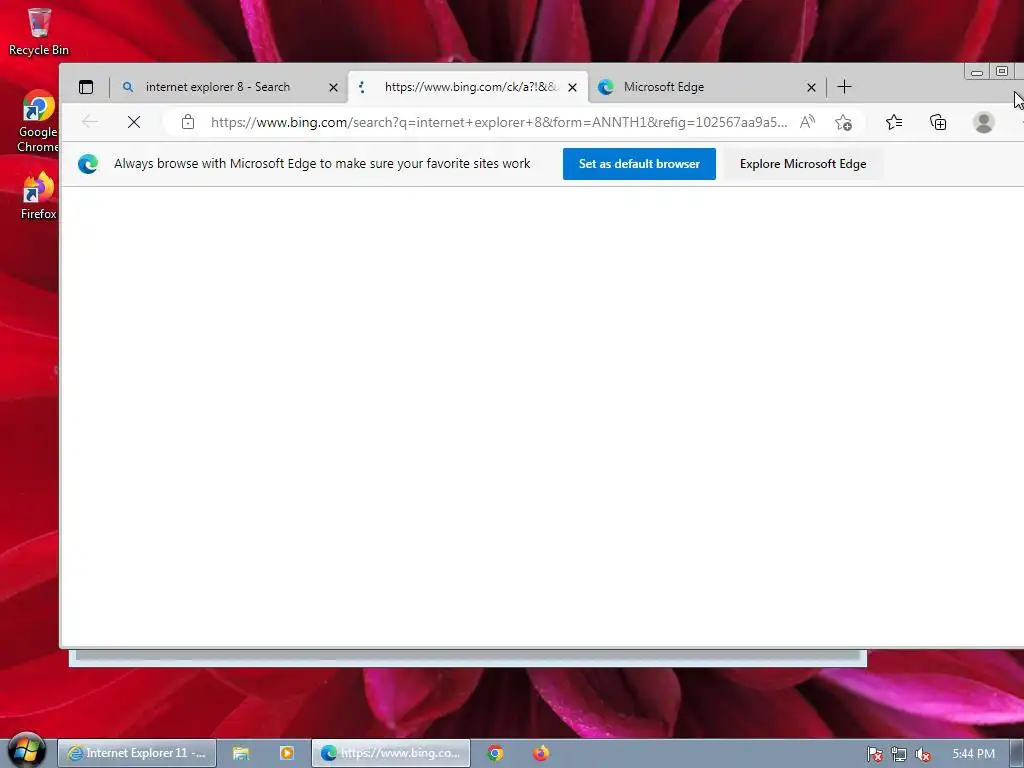1024x768 pixels.
Task: Launch Chrome from the taskbar
Action: (x=495, y=753)
